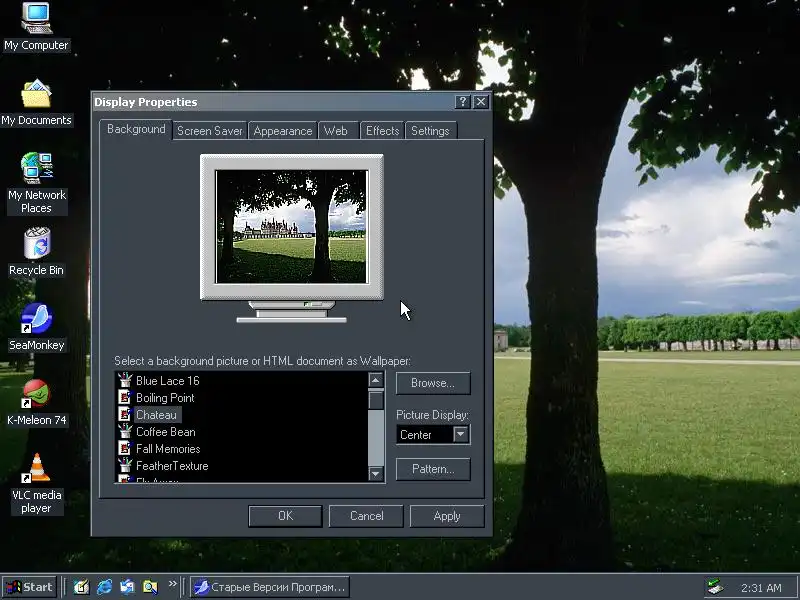Close the Display Properties dialog
This screenshot has height=600, width=800.
click(481, 102)
